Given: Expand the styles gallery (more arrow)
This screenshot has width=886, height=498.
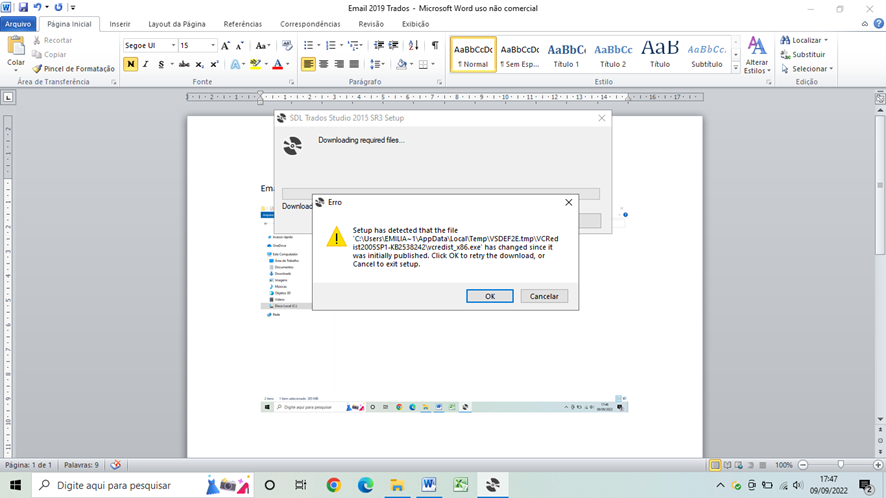Looking at the screenshot, I should [736, 68].
